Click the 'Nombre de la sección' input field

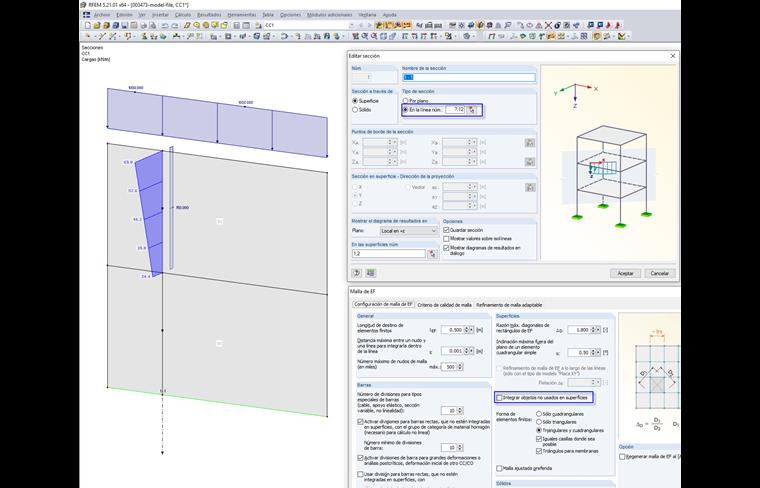click(x=469, y=78)
